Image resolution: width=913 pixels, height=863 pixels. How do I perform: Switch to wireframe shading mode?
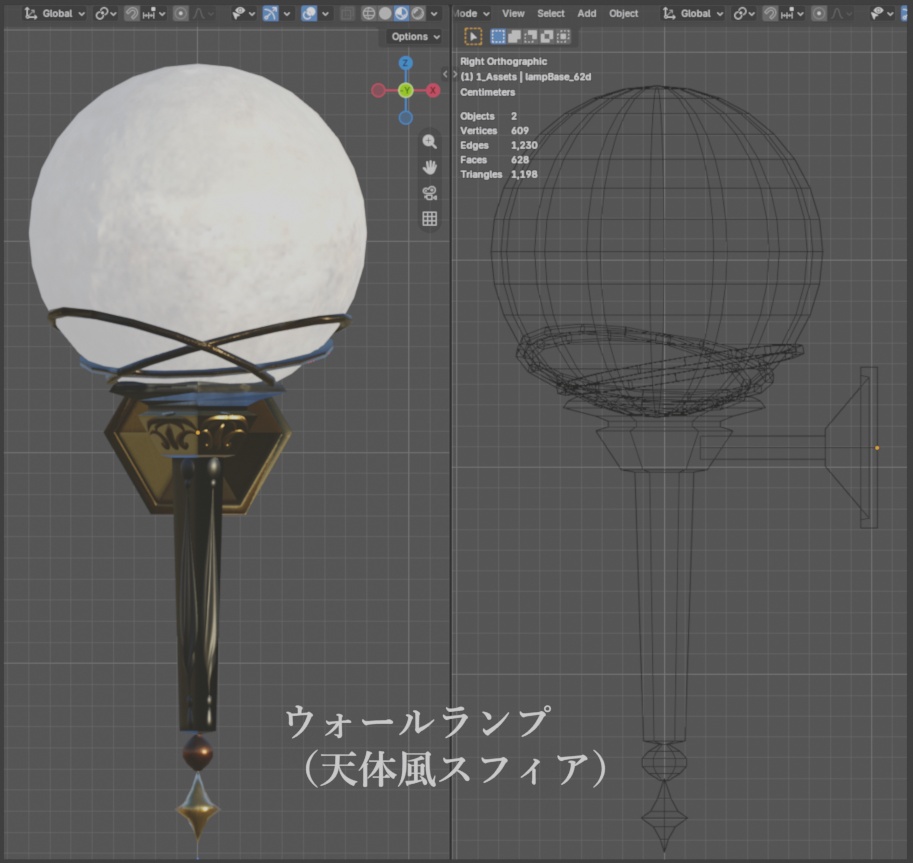(369, 13)
